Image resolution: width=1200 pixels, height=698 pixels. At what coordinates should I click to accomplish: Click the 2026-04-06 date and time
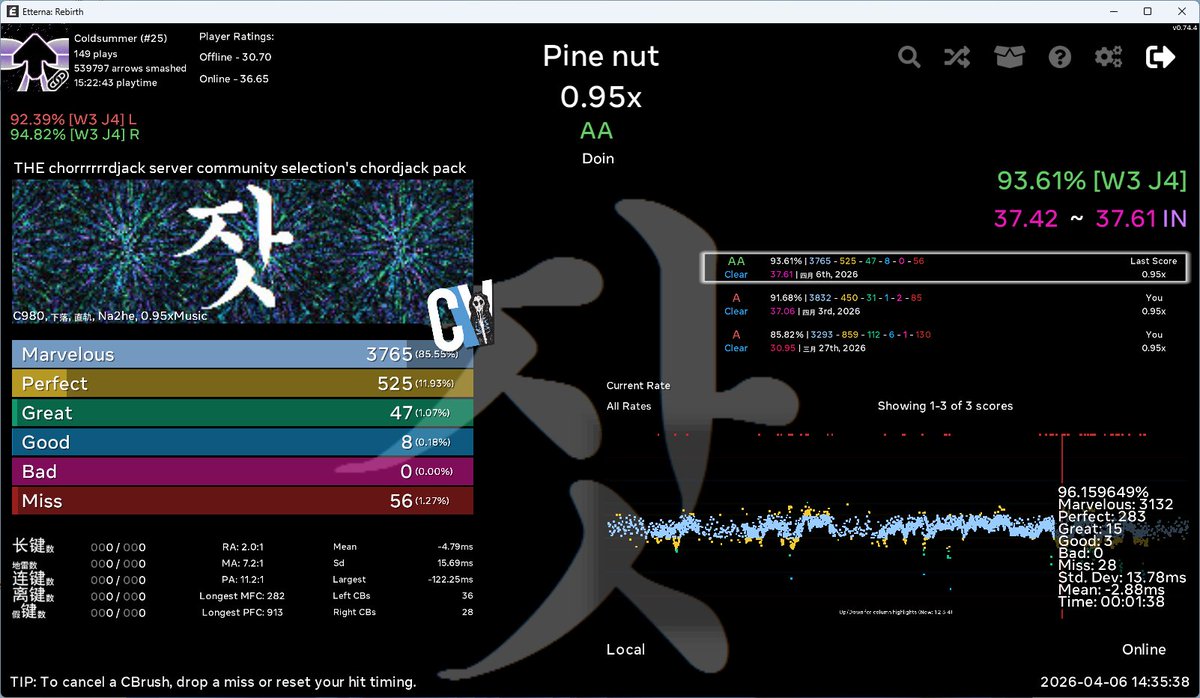1115,682
